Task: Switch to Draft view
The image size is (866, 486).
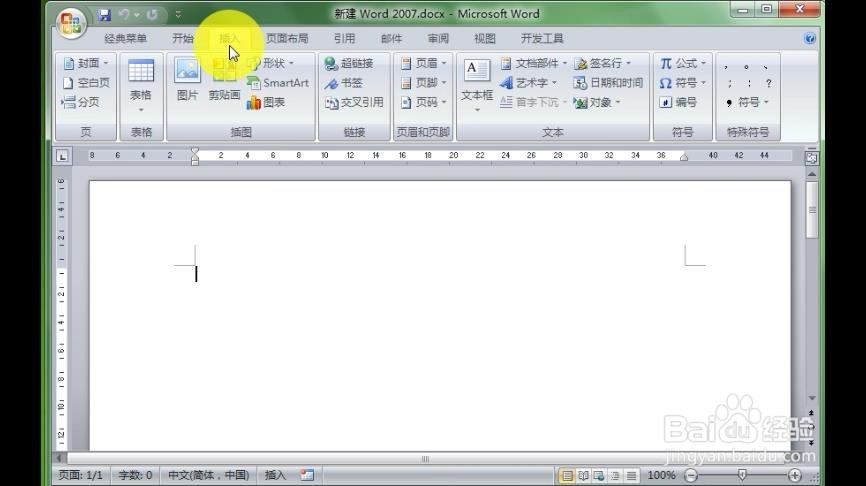Action: [x=631, y=475]
